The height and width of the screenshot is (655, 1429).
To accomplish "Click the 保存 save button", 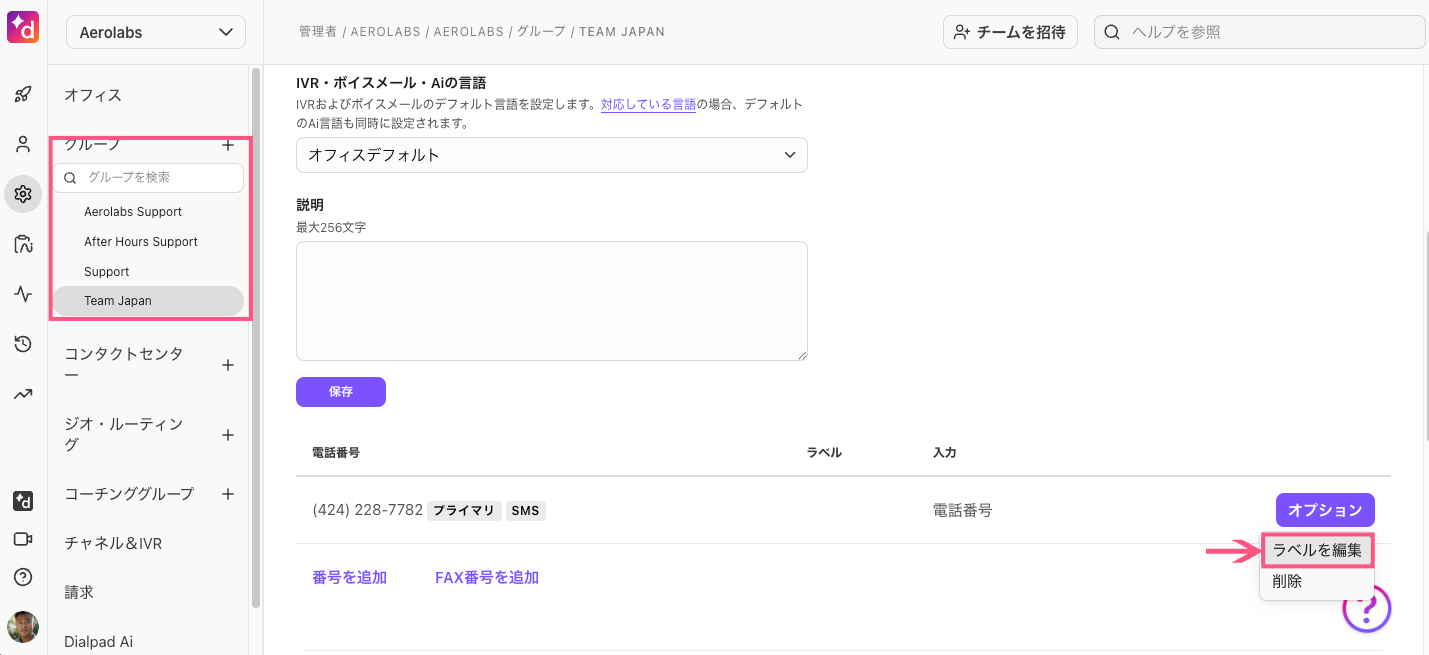I will 341,392.
